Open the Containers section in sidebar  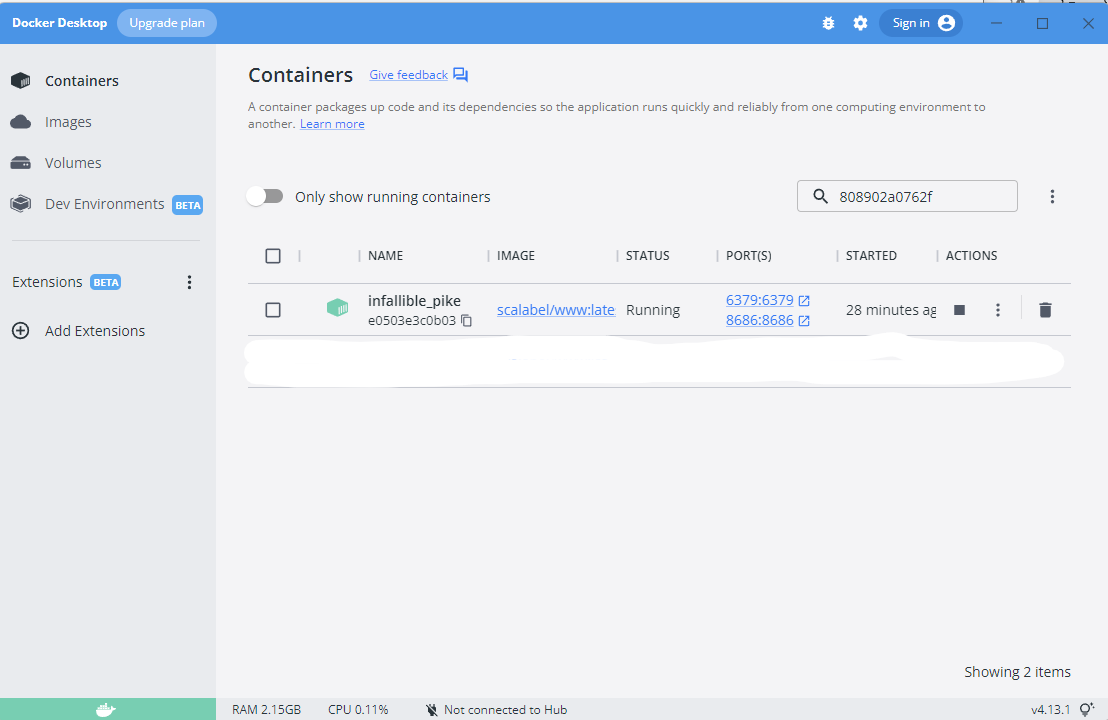(81, 81)
